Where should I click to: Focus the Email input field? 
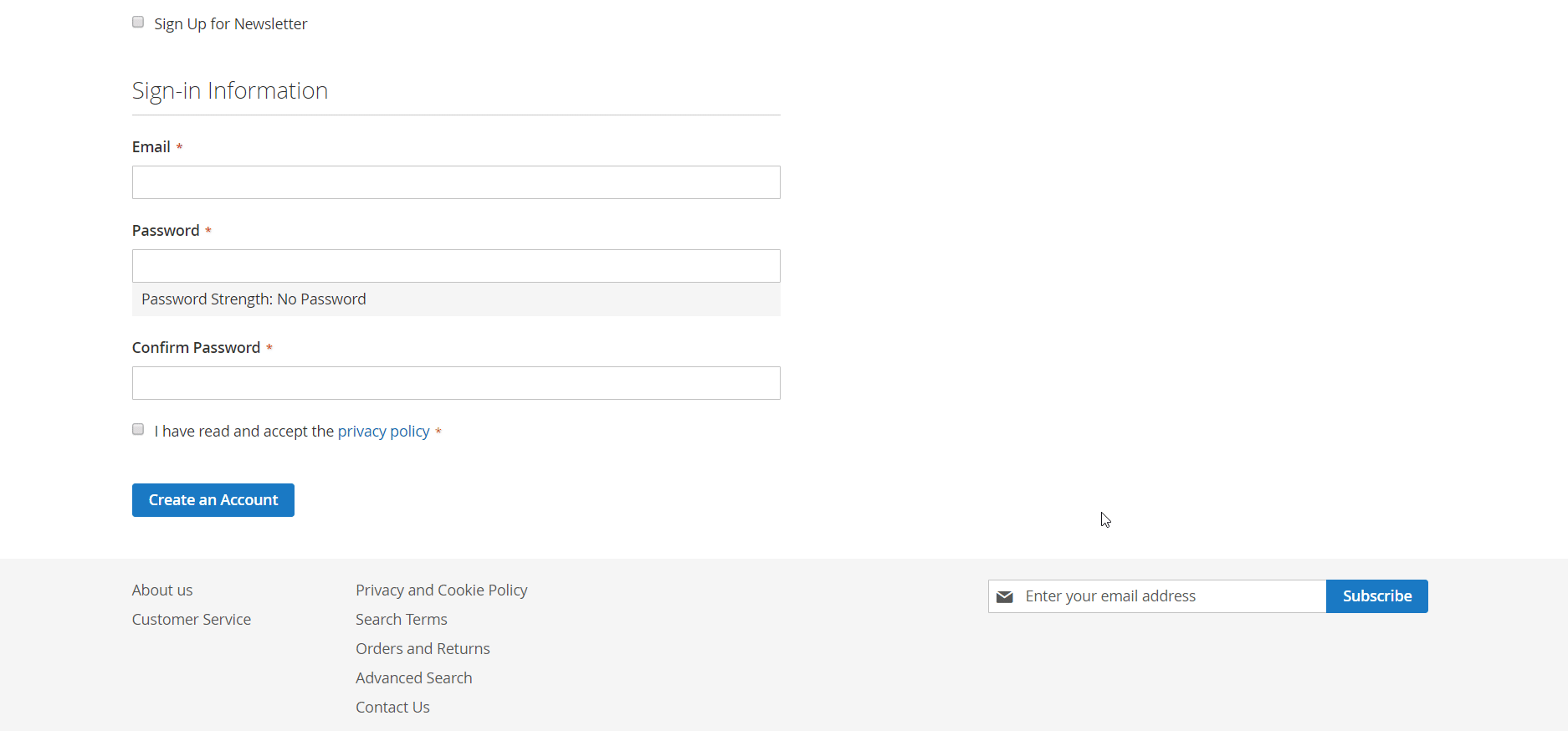coord(456,182)
